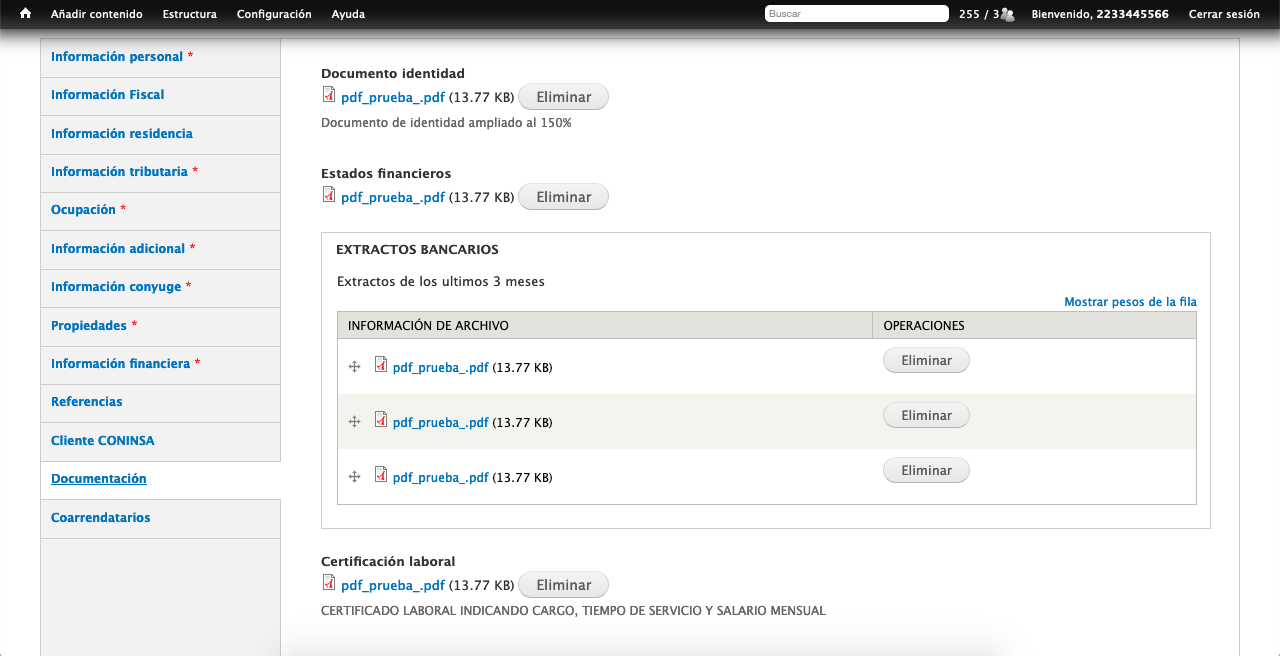Remove the Documento identidad file with Eliminar

pyautogui.click(x=563, y=97)
